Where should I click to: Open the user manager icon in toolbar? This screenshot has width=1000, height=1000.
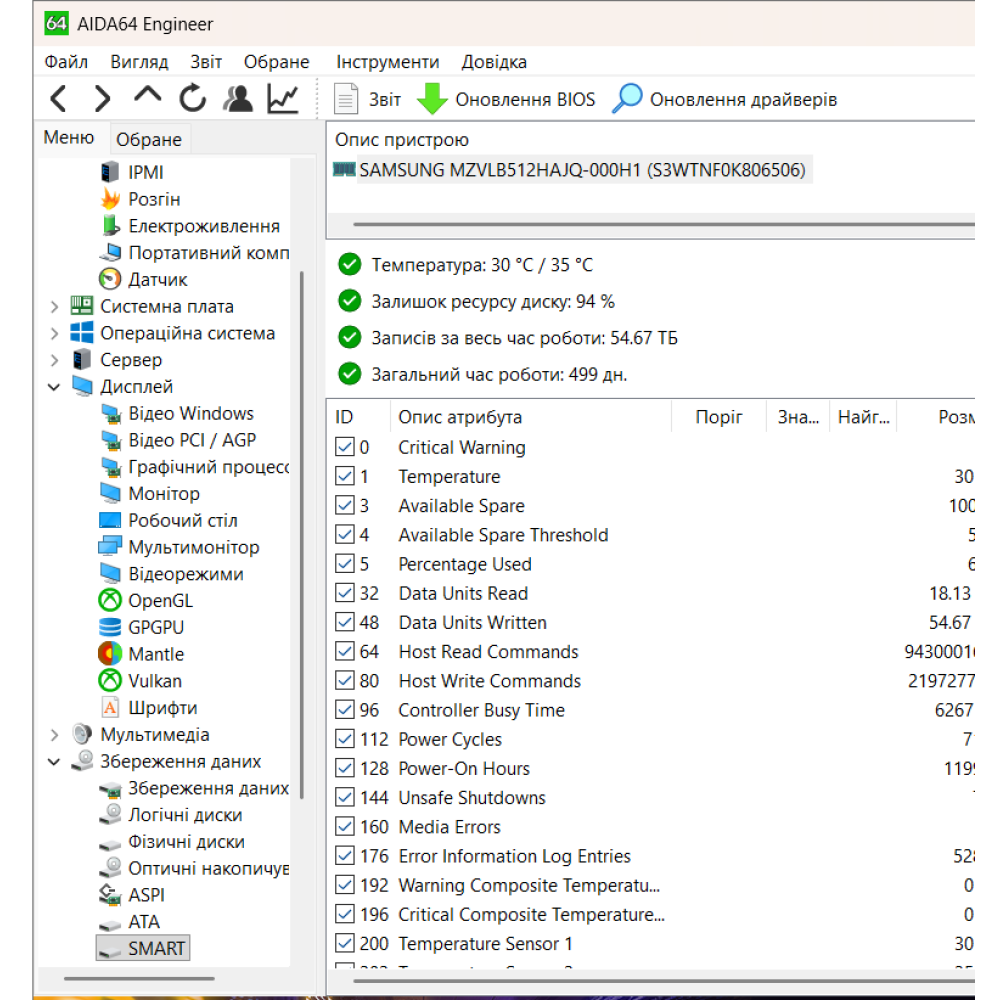(x=238, y=99)
